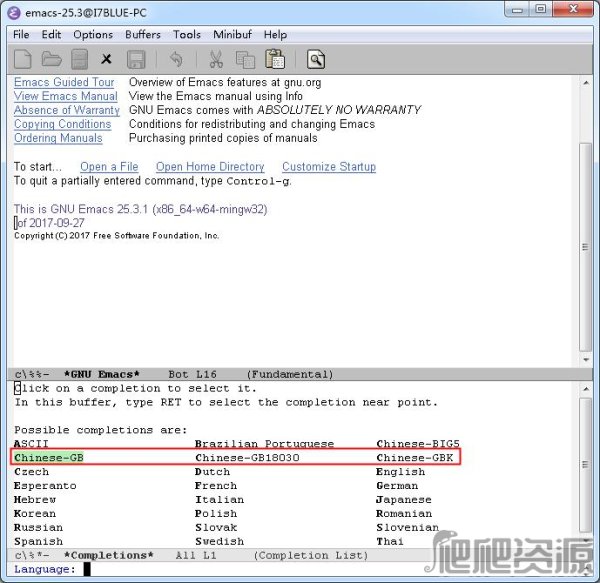Choose the Polish completion entry

216,513
